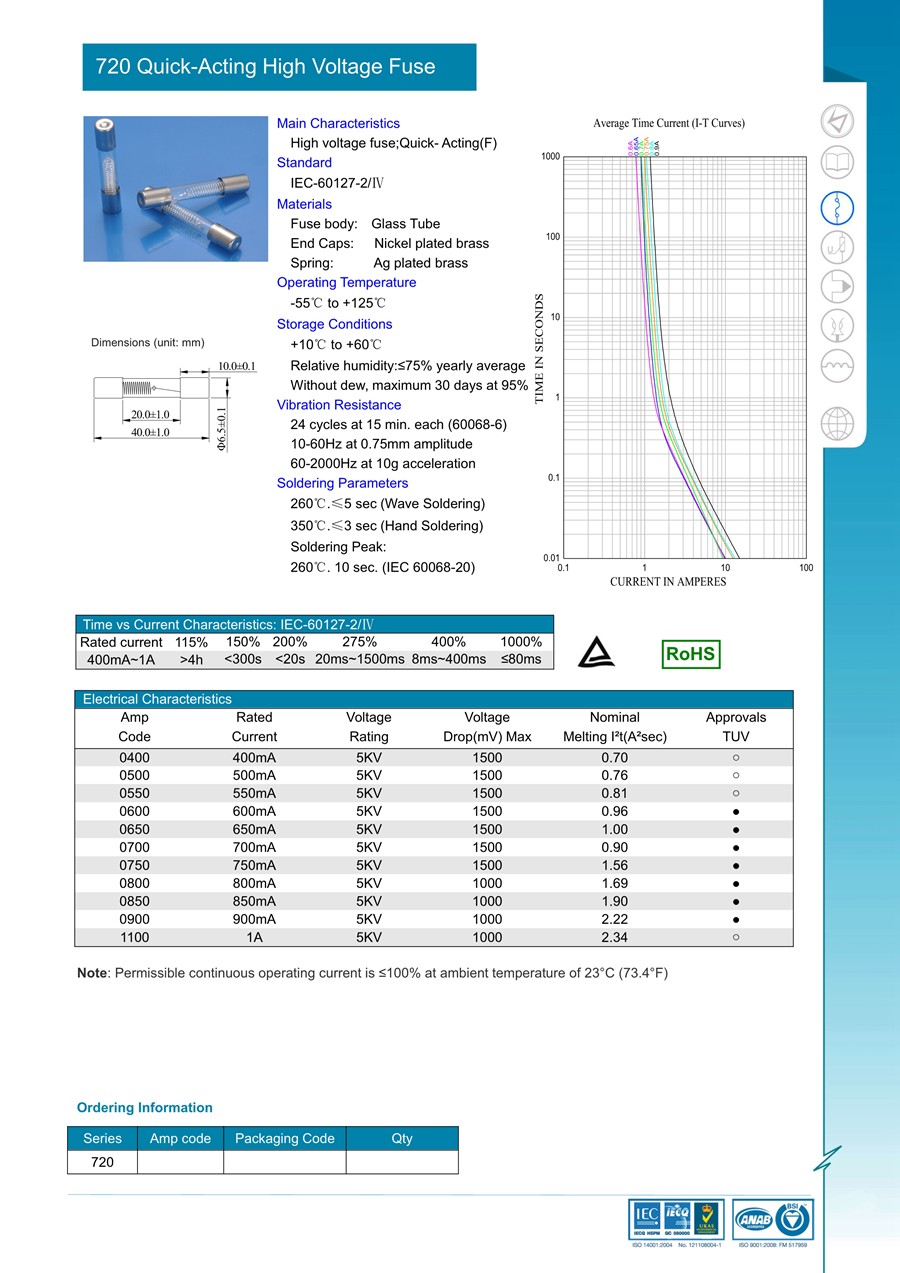Select the open book icon in sidebar

click(837, 163)
